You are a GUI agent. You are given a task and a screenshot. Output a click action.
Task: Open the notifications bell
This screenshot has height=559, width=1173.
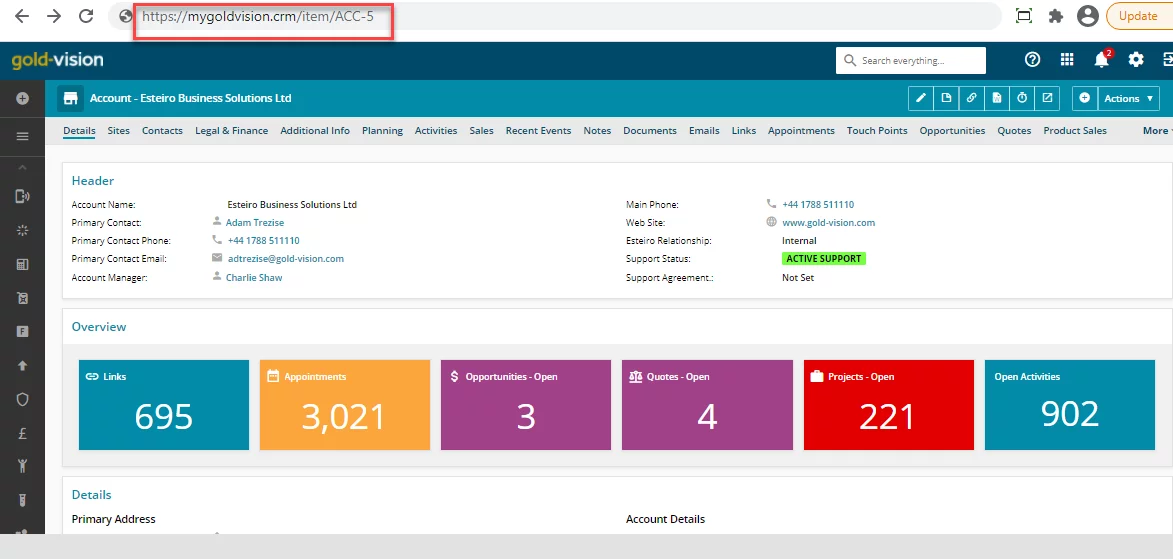(1101, 60)
